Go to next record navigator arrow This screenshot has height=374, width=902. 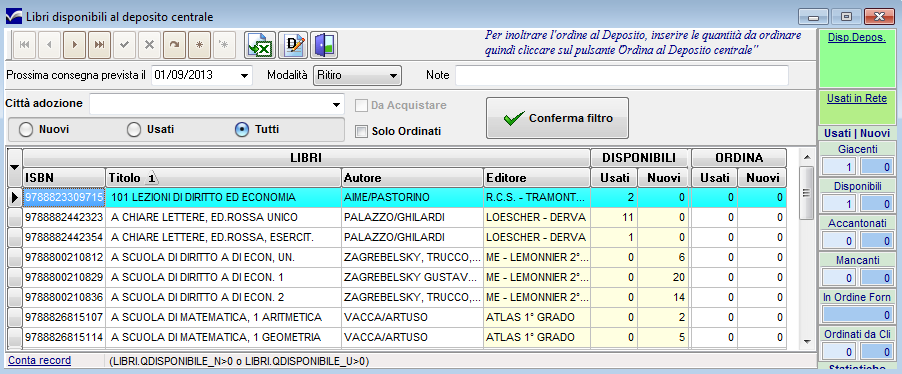[74, 45]
